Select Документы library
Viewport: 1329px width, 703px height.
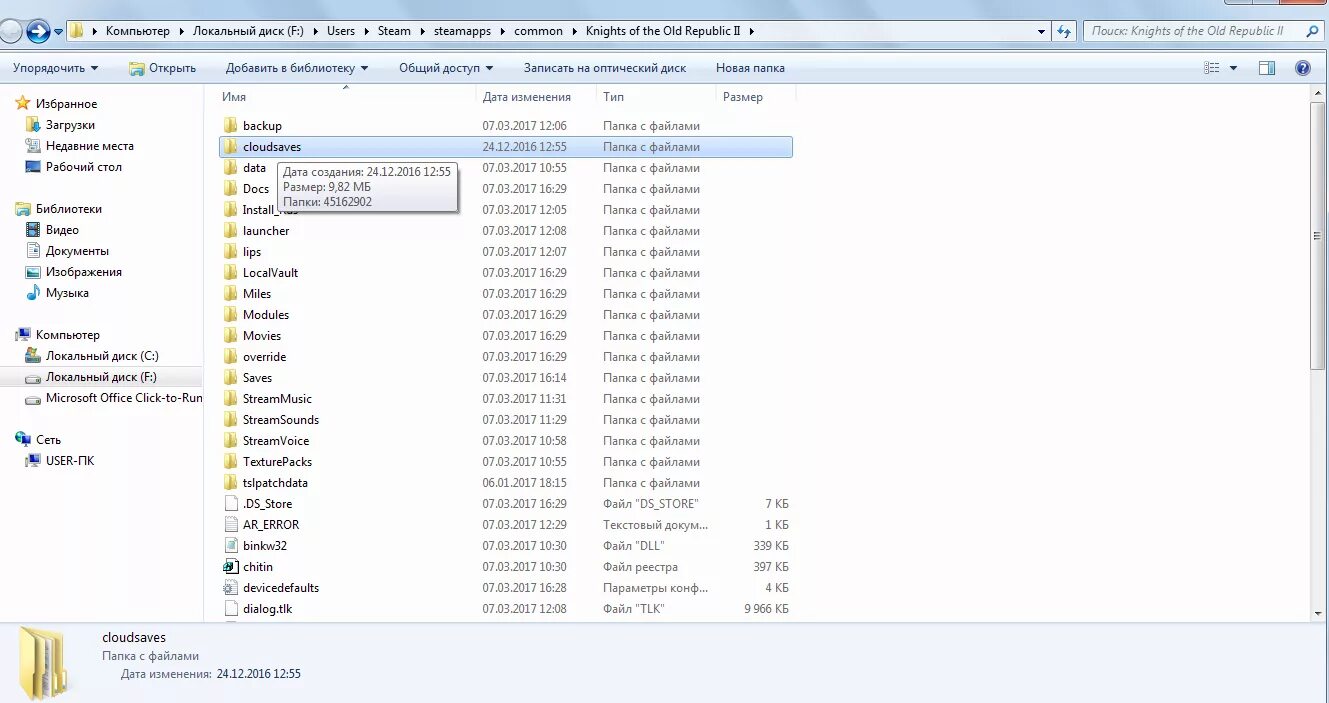click(x=77, y=251)
